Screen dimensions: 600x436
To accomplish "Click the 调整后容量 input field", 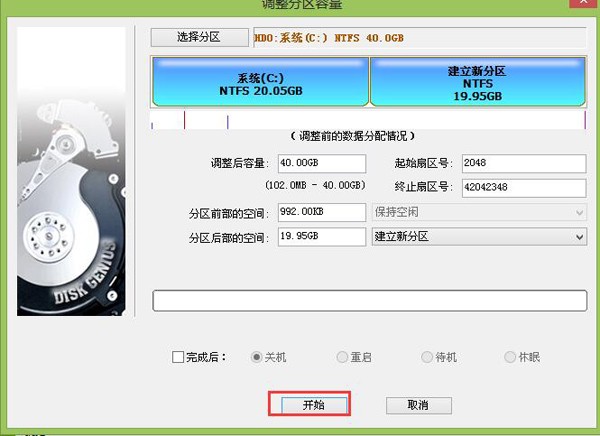I will tap(322, 163).
